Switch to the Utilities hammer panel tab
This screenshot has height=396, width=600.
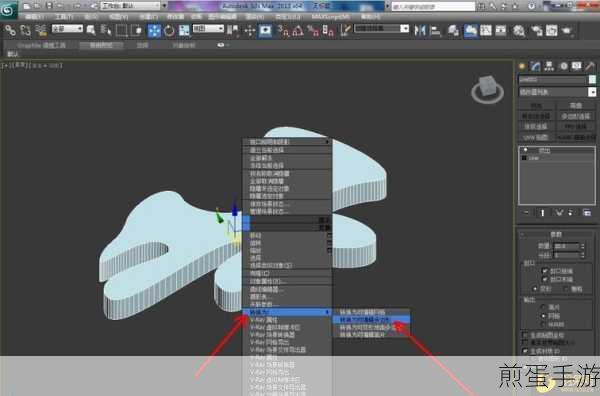pos(590,66)
